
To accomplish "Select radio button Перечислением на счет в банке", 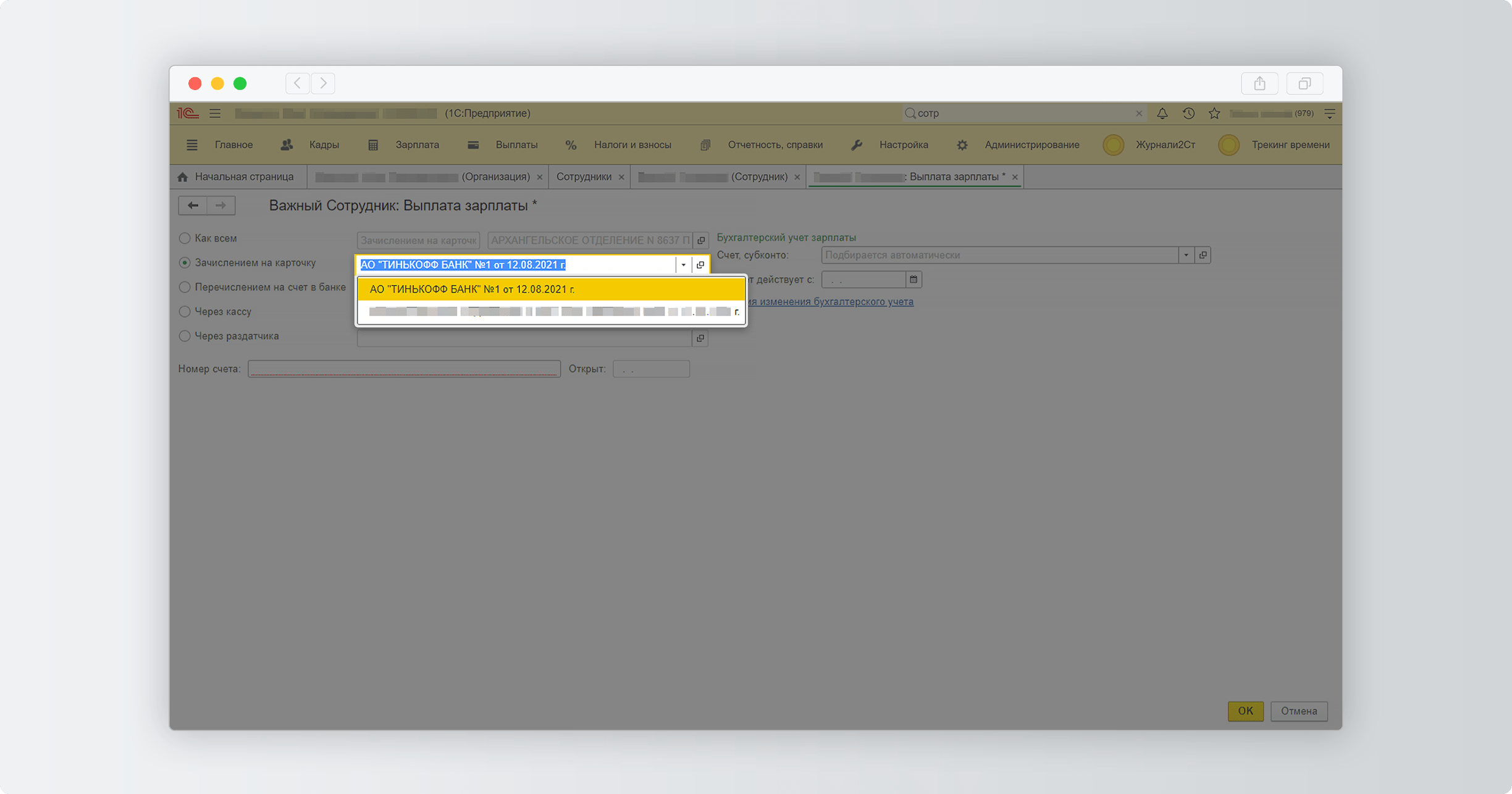I will [185, 287].
